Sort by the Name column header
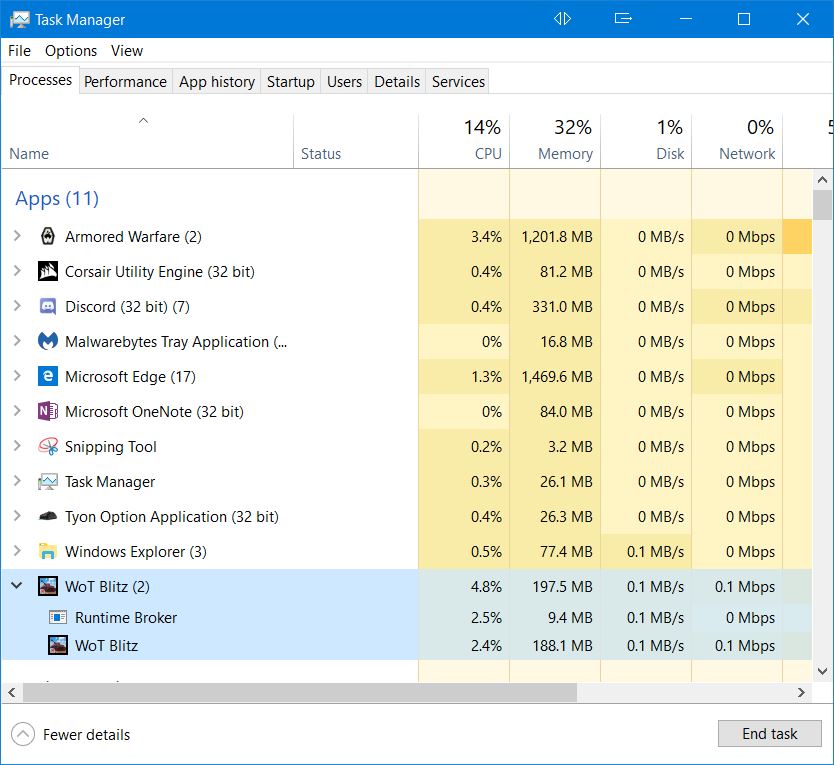 click(147, 141)
